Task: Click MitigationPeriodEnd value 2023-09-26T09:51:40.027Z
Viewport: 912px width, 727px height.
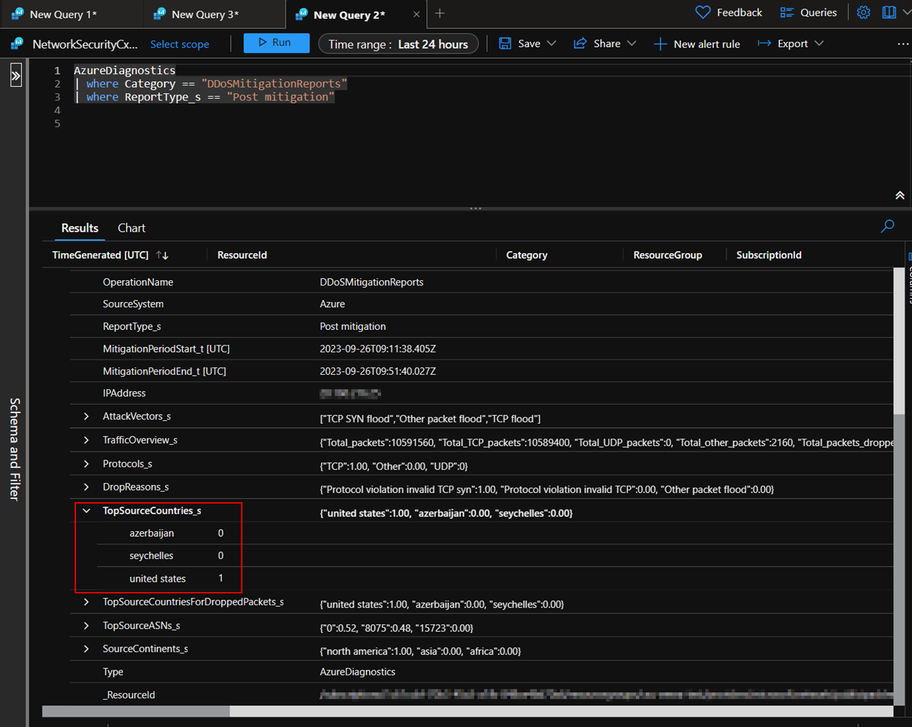Action: tap(377, 372)
